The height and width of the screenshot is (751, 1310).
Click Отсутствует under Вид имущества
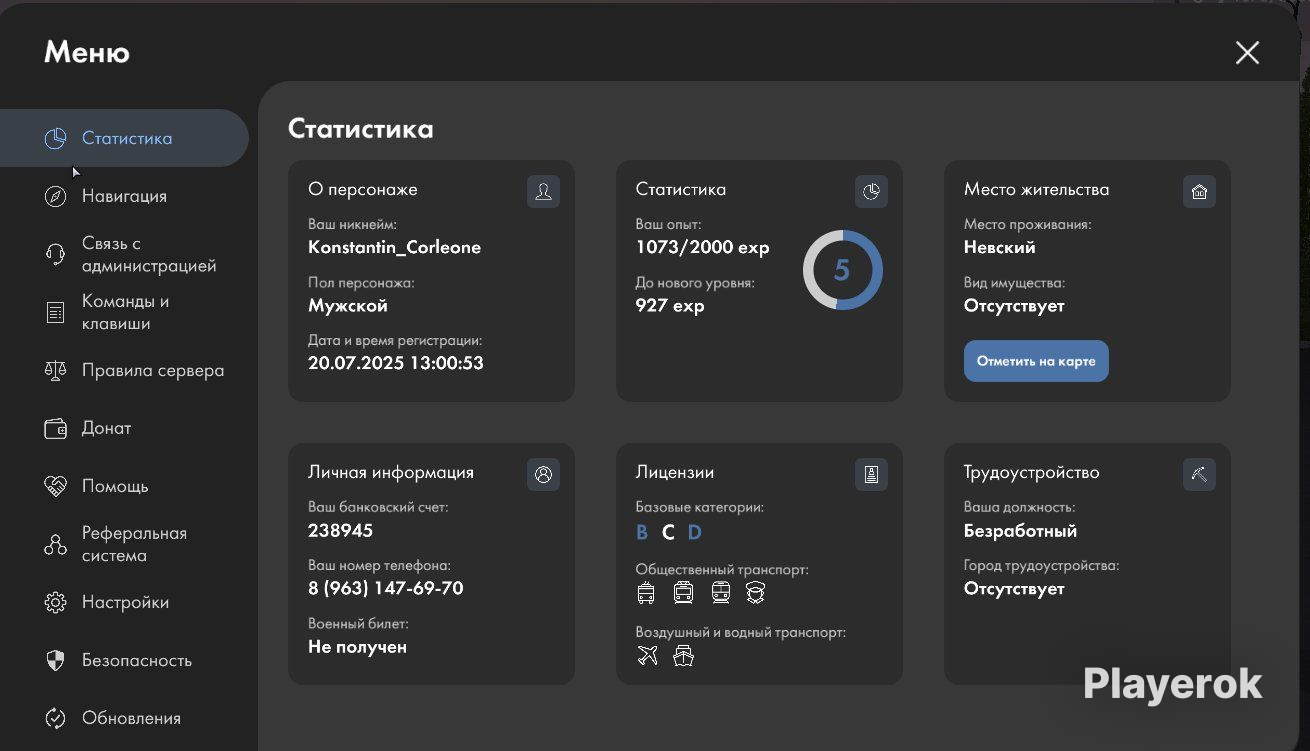click(x=1014, y=305)
